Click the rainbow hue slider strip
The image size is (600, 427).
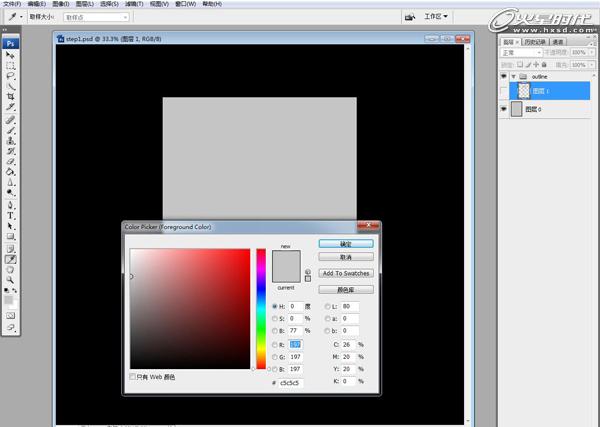click(x=261, y=308)
